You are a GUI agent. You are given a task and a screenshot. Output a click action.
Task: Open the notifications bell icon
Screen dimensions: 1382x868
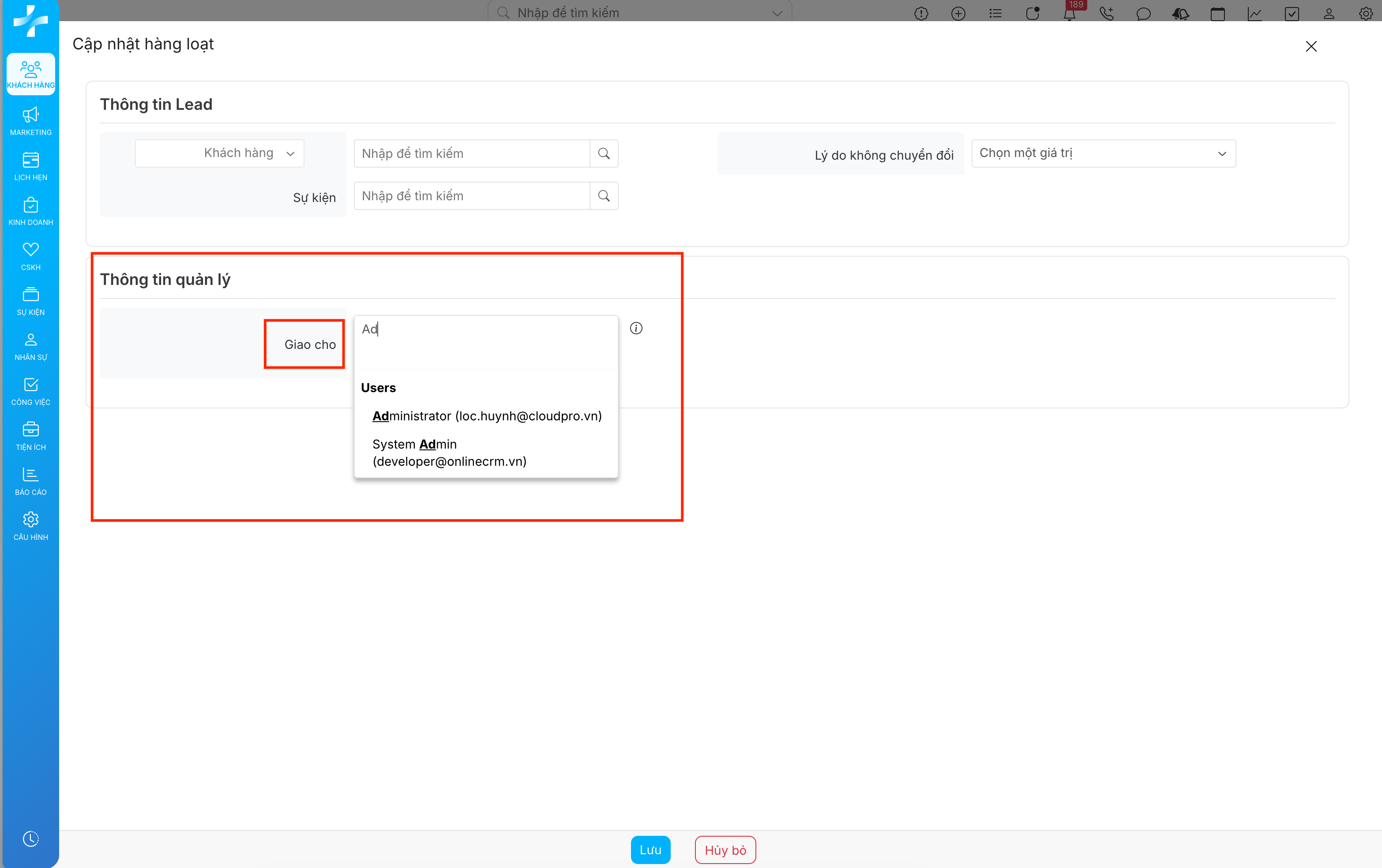coord(1069,14)
